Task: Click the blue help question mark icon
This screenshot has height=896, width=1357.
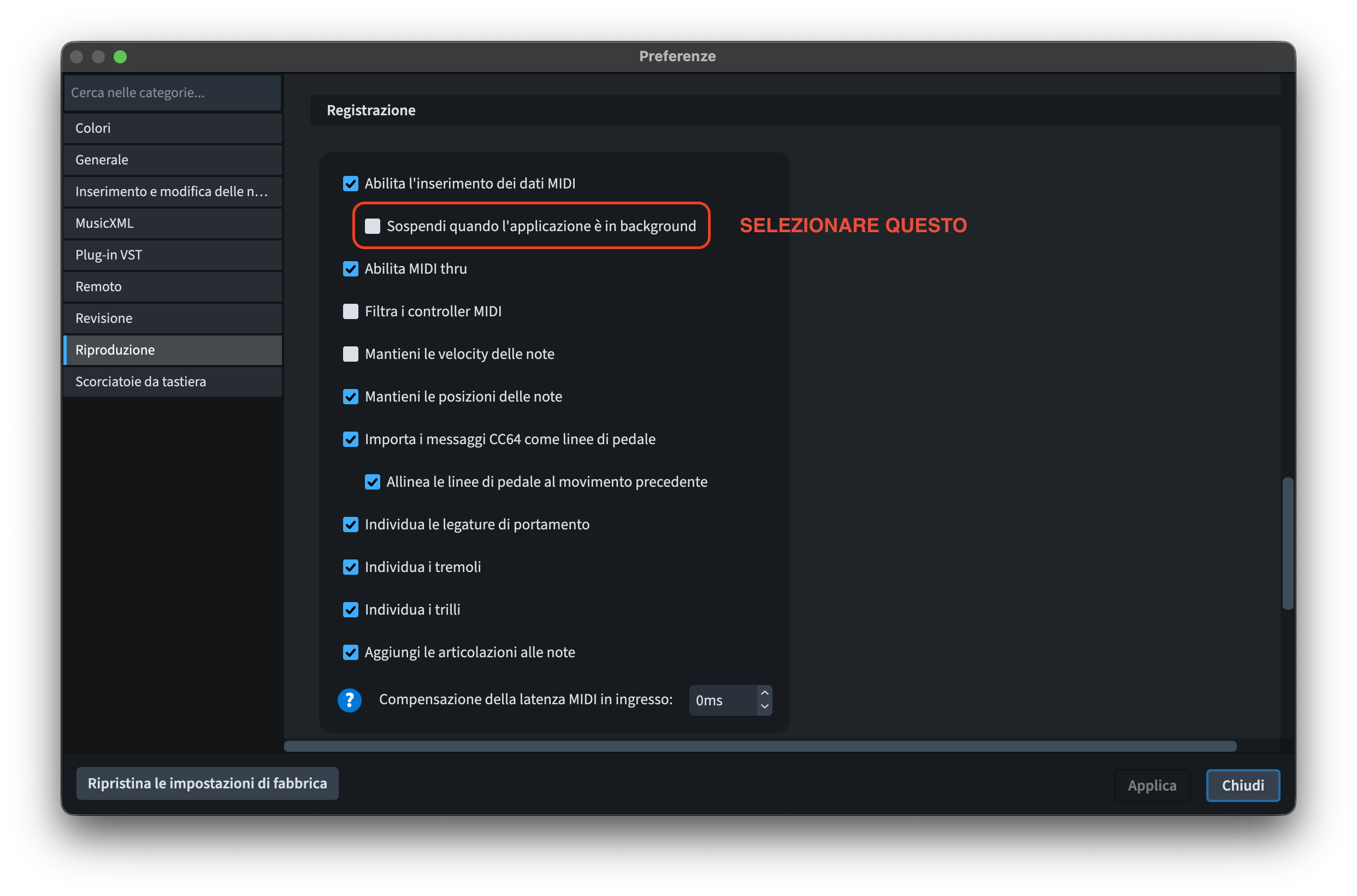Action: 349,700
